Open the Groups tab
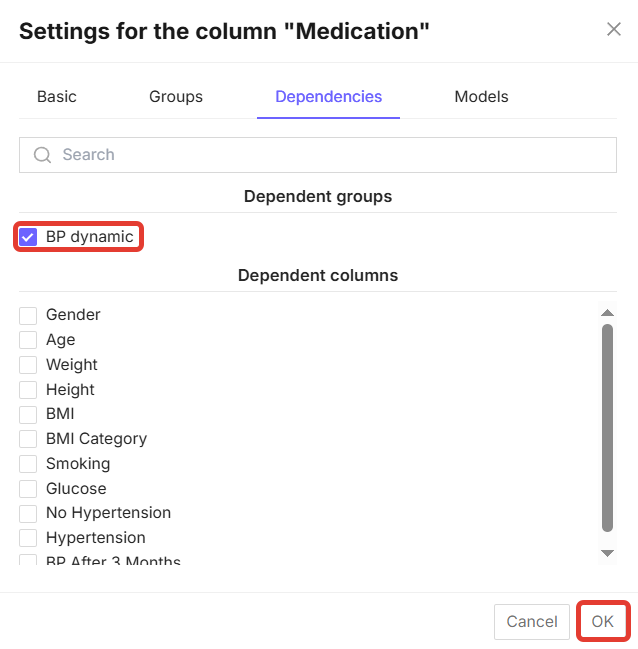The width and height of the screenshot is (638, 649). tap(176, 97)
